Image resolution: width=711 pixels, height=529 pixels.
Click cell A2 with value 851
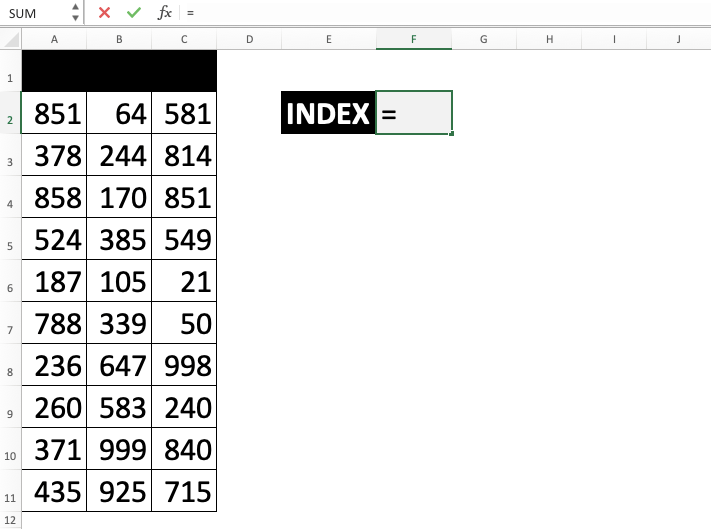tap(54, 113)
